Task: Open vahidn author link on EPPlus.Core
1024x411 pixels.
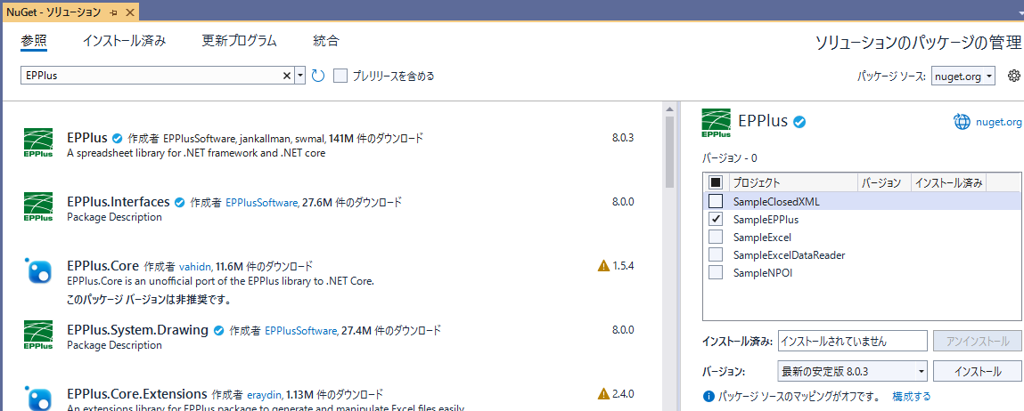Action: click(196, 267)
